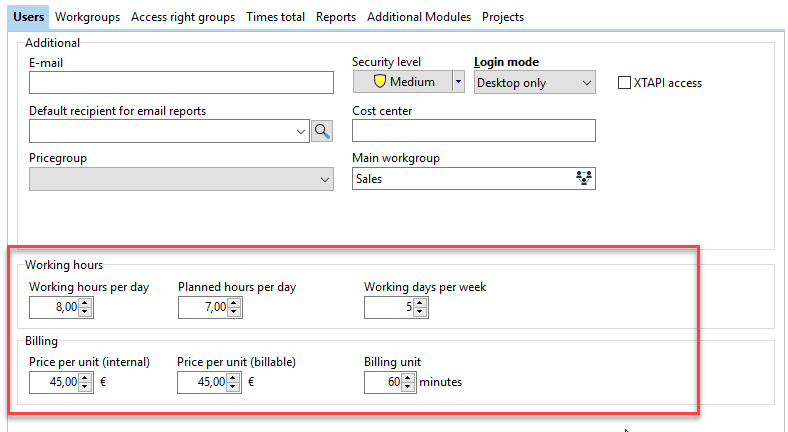Open the Reports tab
788x432 pixels.
coord(336,17)
